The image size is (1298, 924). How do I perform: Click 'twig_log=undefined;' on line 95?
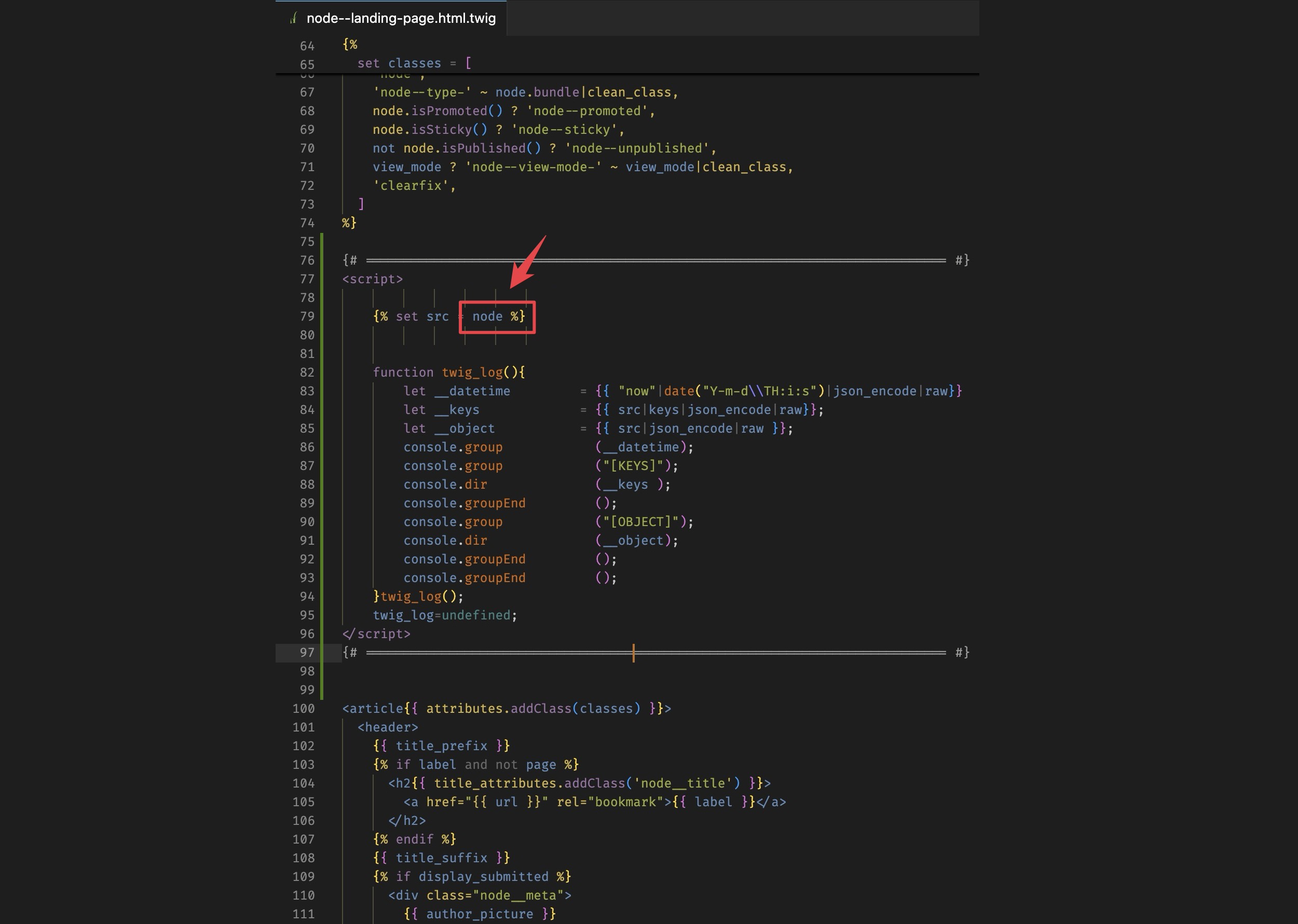[445, 615]
